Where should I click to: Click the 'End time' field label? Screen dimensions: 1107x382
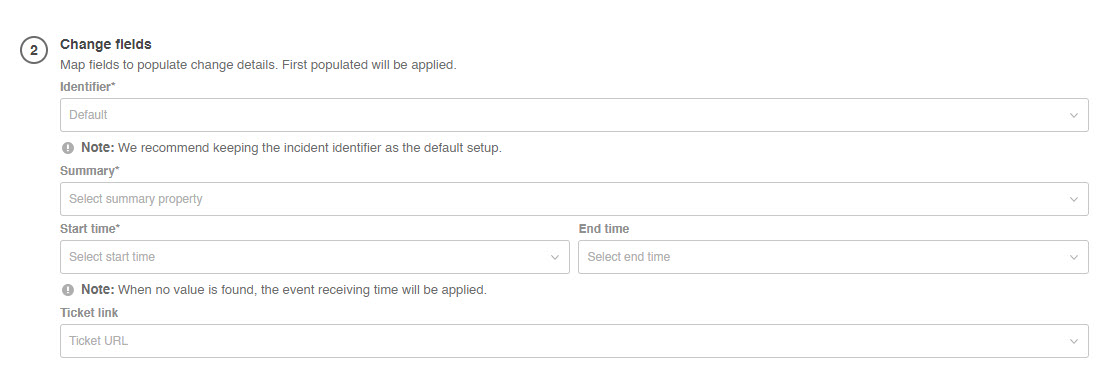point(604,229)
